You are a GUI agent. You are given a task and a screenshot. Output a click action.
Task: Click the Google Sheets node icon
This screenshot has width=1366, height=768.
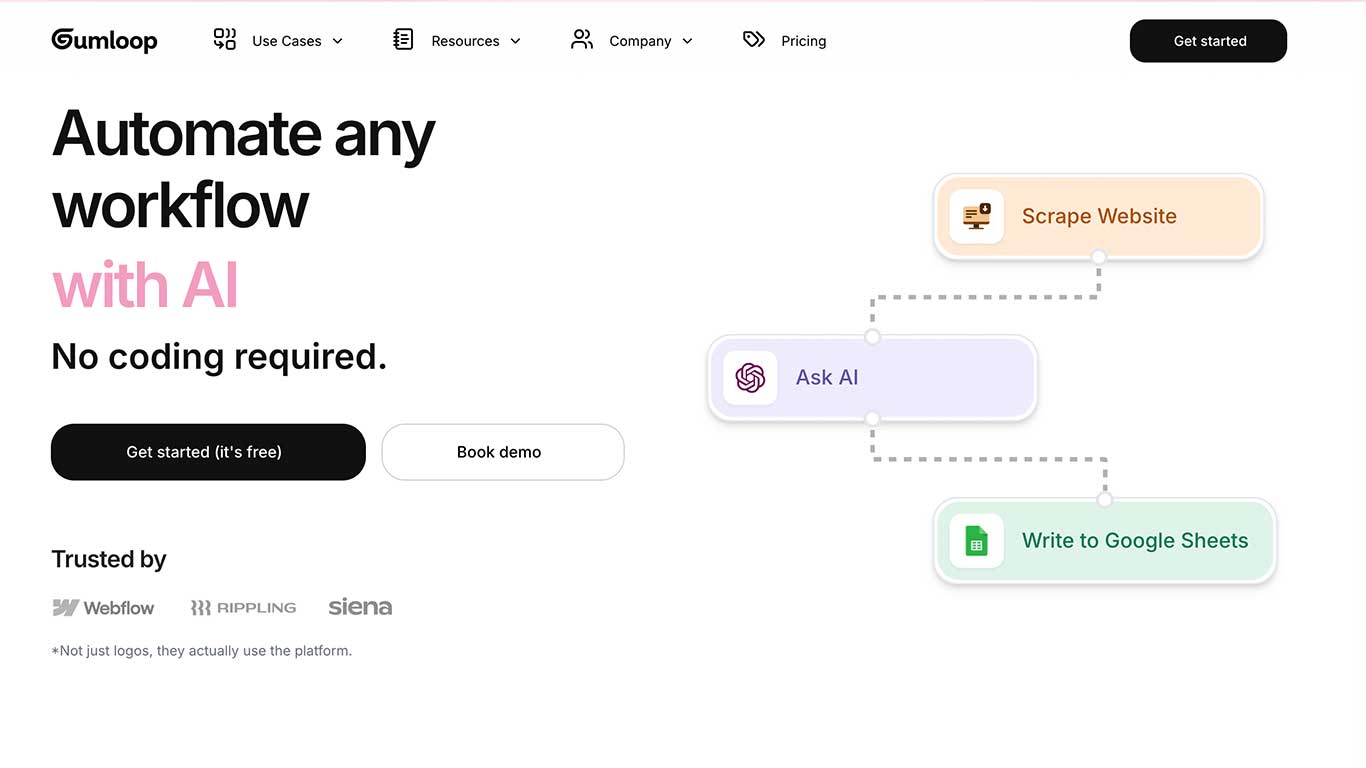click(x=976, y=541)
